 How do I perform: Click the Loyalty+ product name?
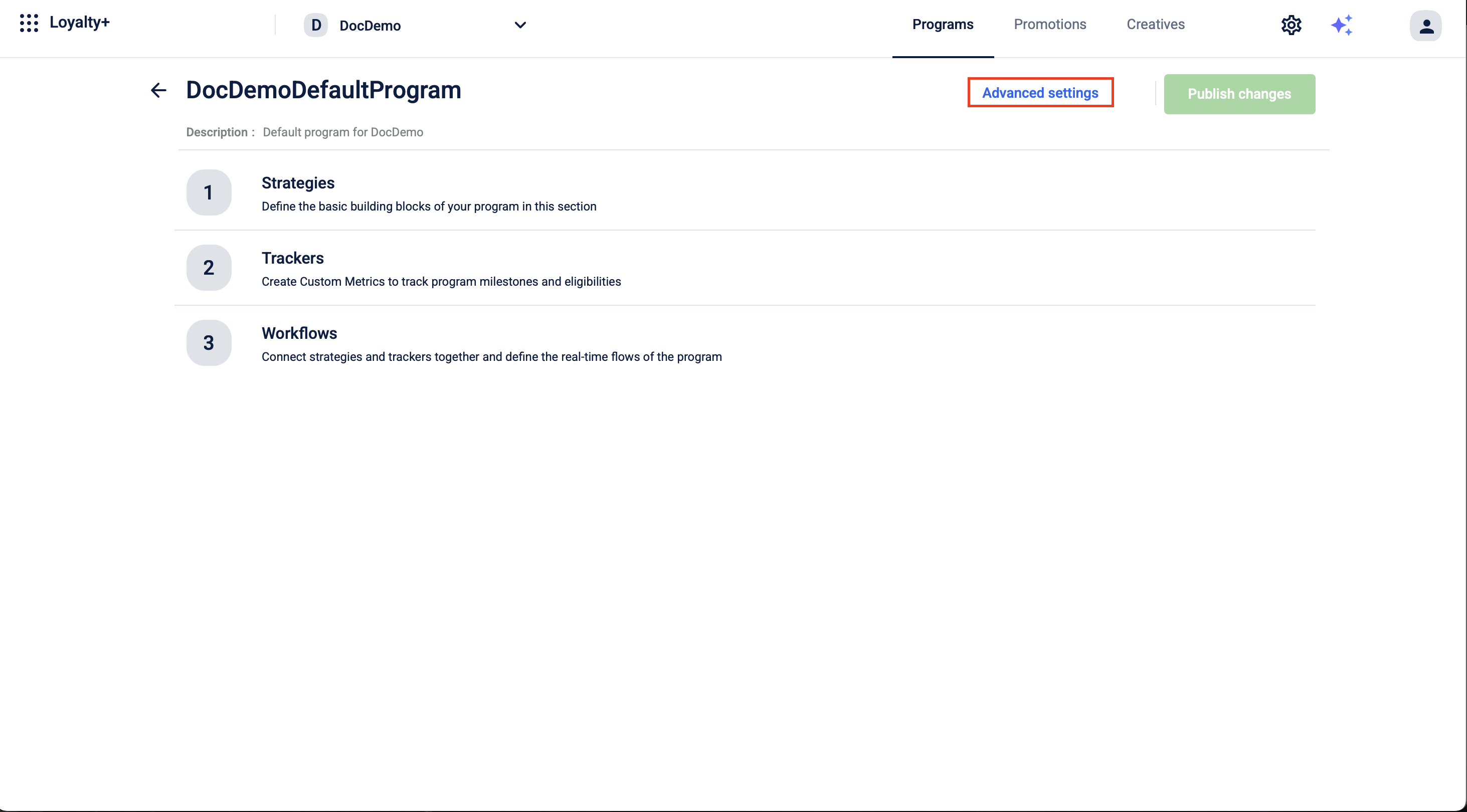(x=79, y=22)
